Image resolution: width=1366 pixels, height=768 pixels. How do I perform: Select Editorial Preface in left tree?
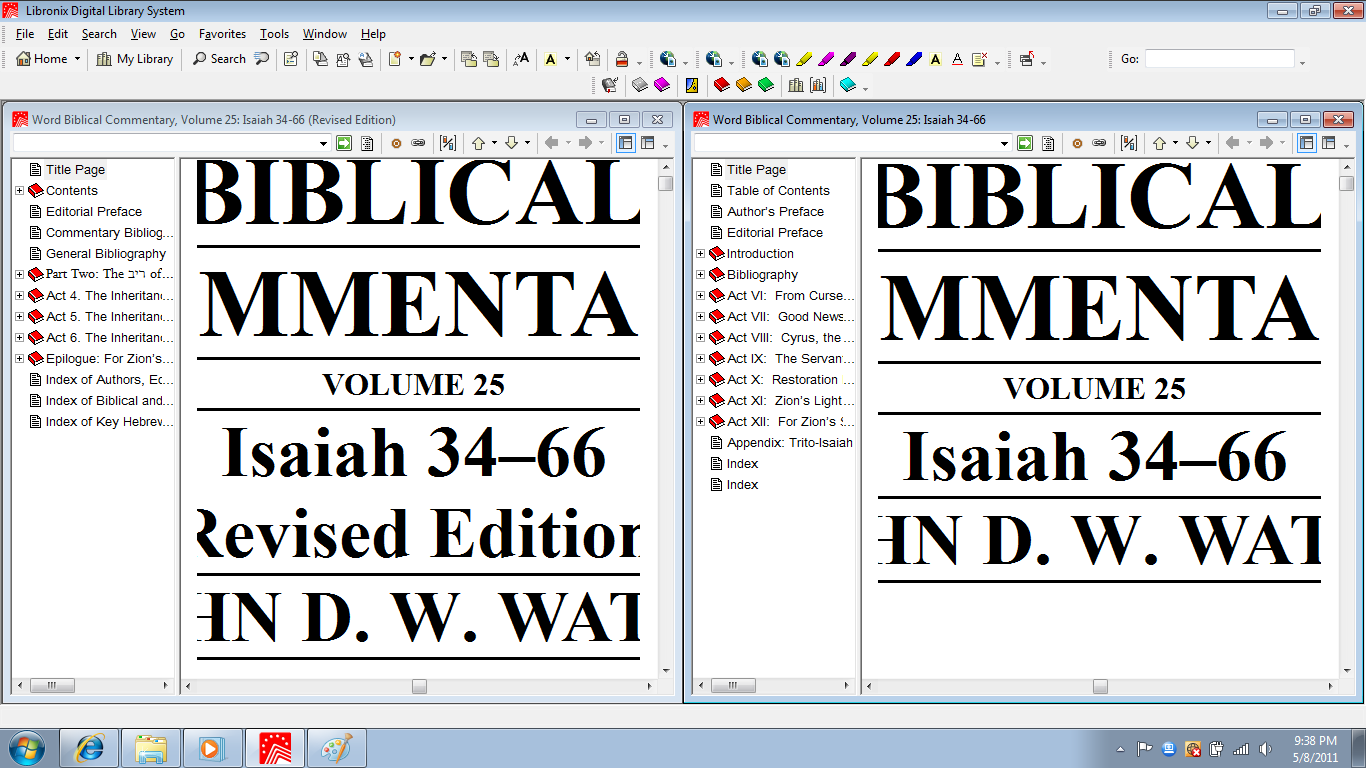click(94, 211)
